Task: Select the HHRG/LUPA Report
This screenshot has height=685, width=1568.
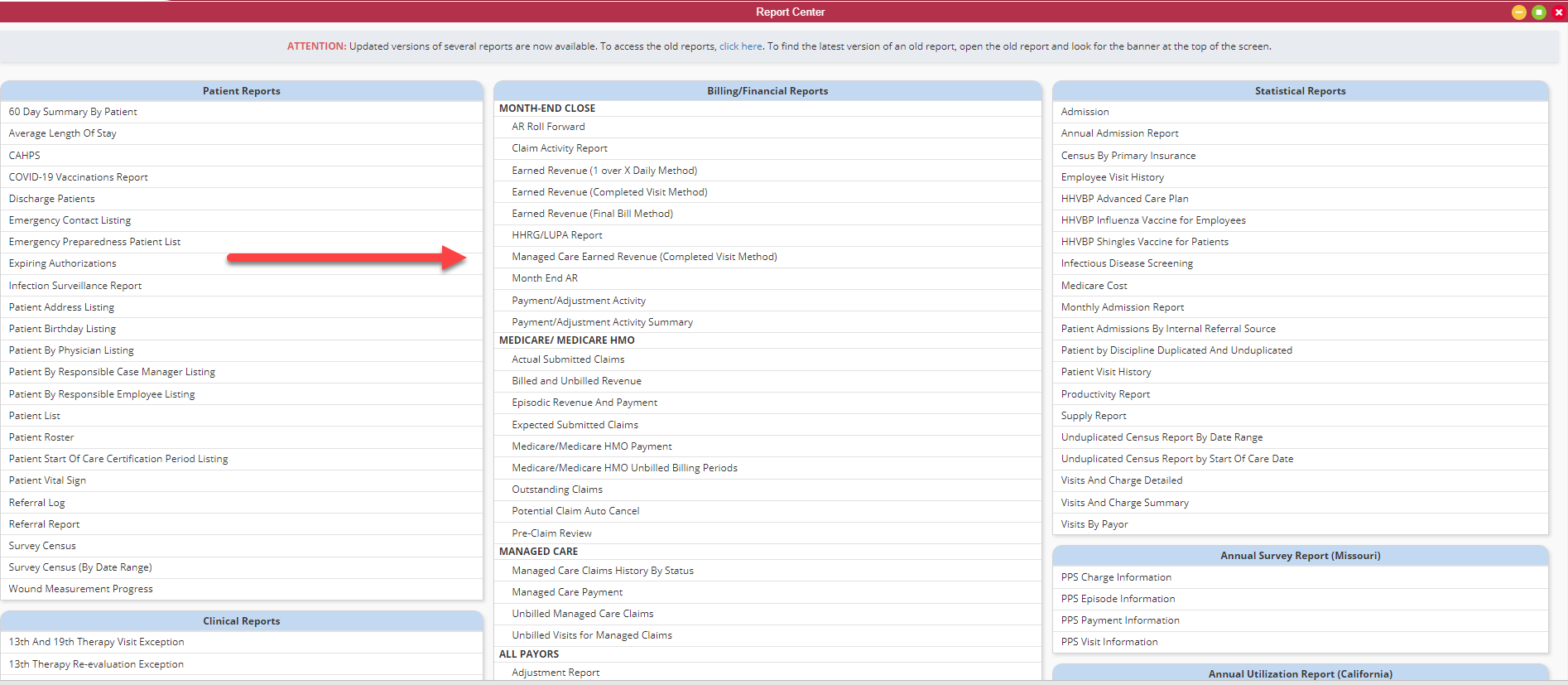Action: (x=556, y=235)
